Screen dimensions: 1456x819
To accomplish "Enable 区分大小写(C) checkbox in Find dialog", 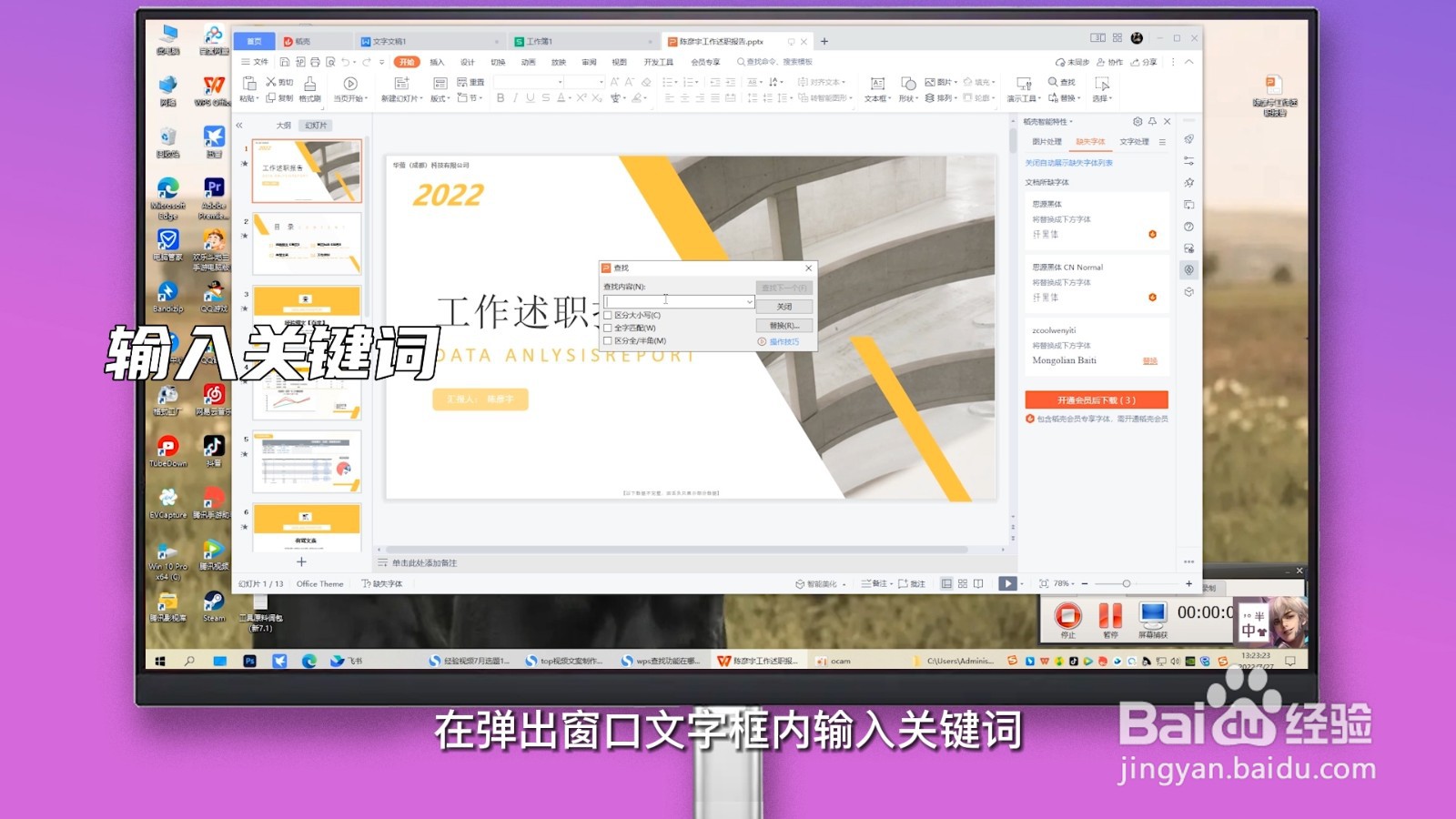I will coord(608,315).
